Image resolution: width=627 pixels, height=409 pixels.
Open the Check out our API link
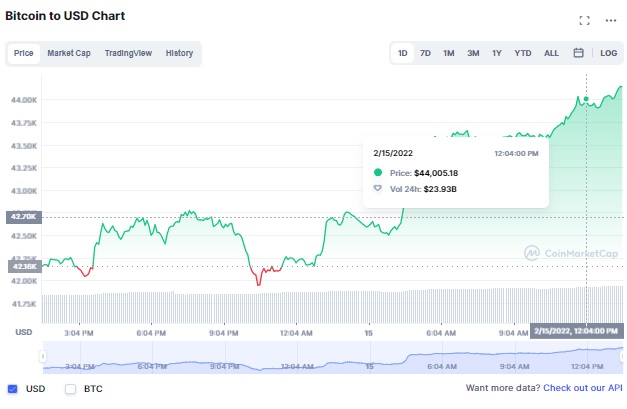point(582,388)
